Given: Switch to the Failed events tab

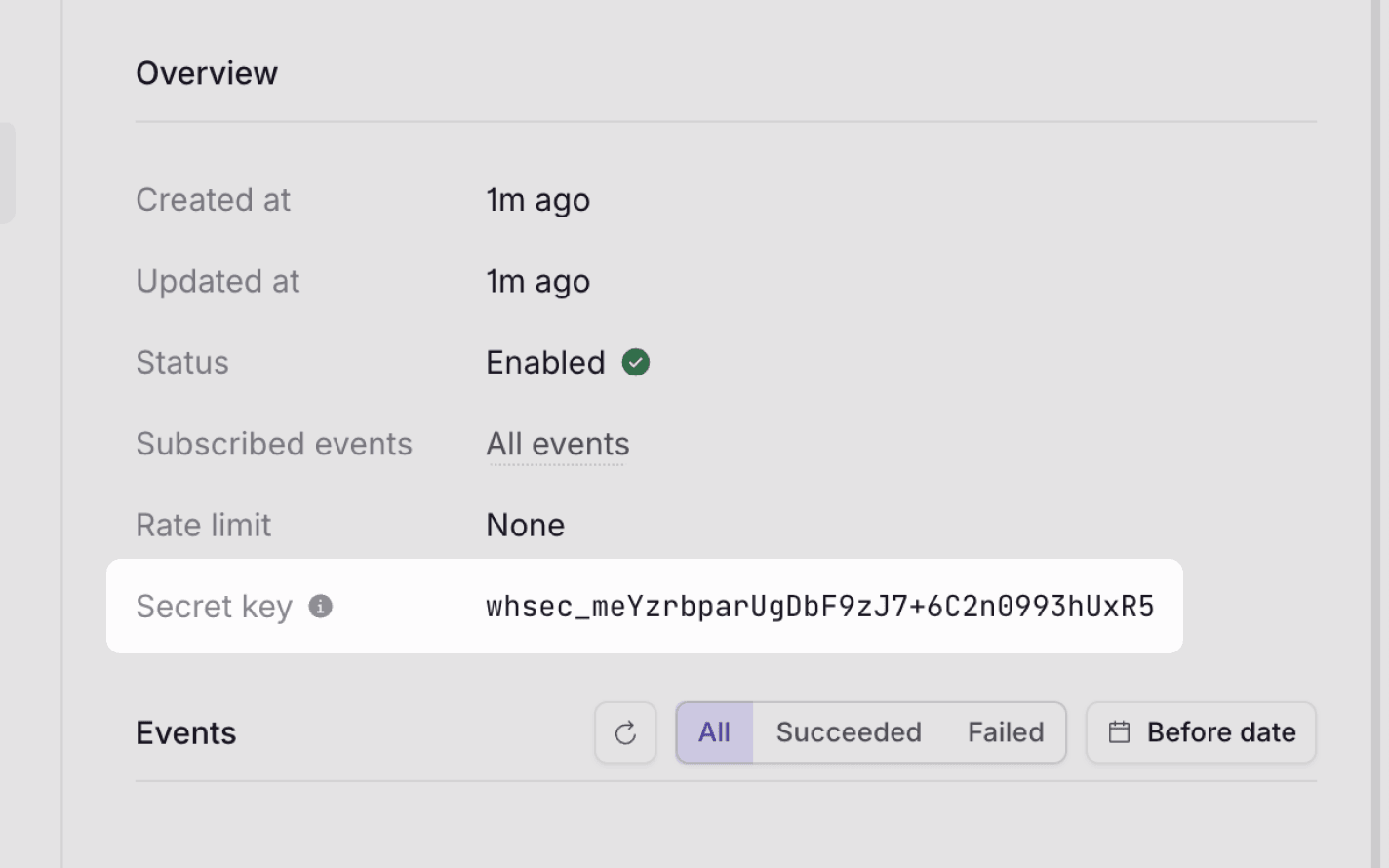Looking at the screenshot, I should pyautogui.click(x=1005, y=732).
